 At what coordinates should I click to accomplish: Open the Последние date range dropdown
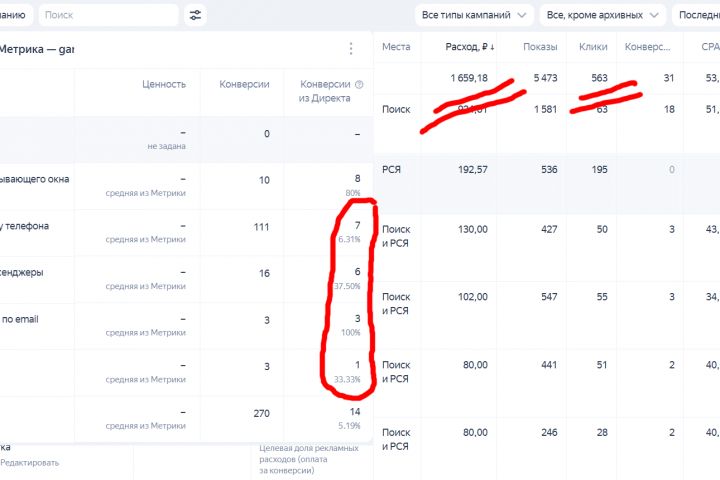(699, 15)
